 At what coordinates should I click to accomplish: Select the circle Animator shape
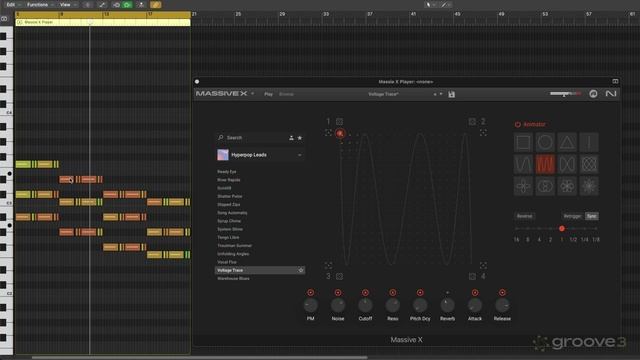[545, 142]
